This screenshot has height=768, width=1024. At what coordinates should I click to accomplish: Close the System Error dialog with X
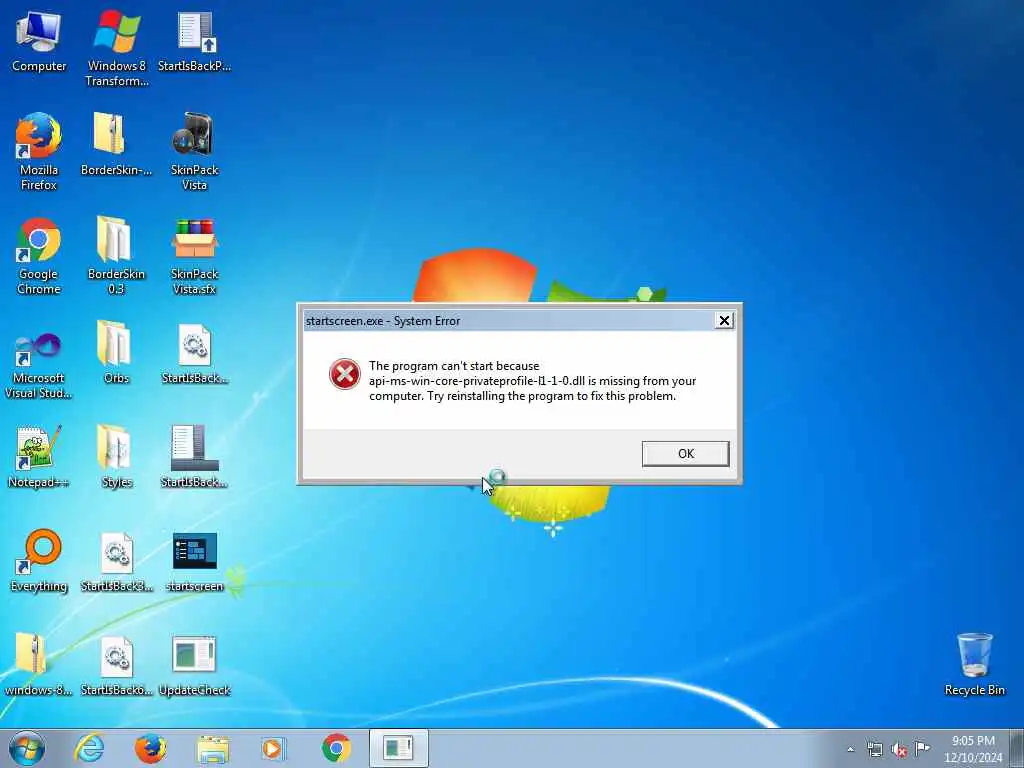coord(724,320)
